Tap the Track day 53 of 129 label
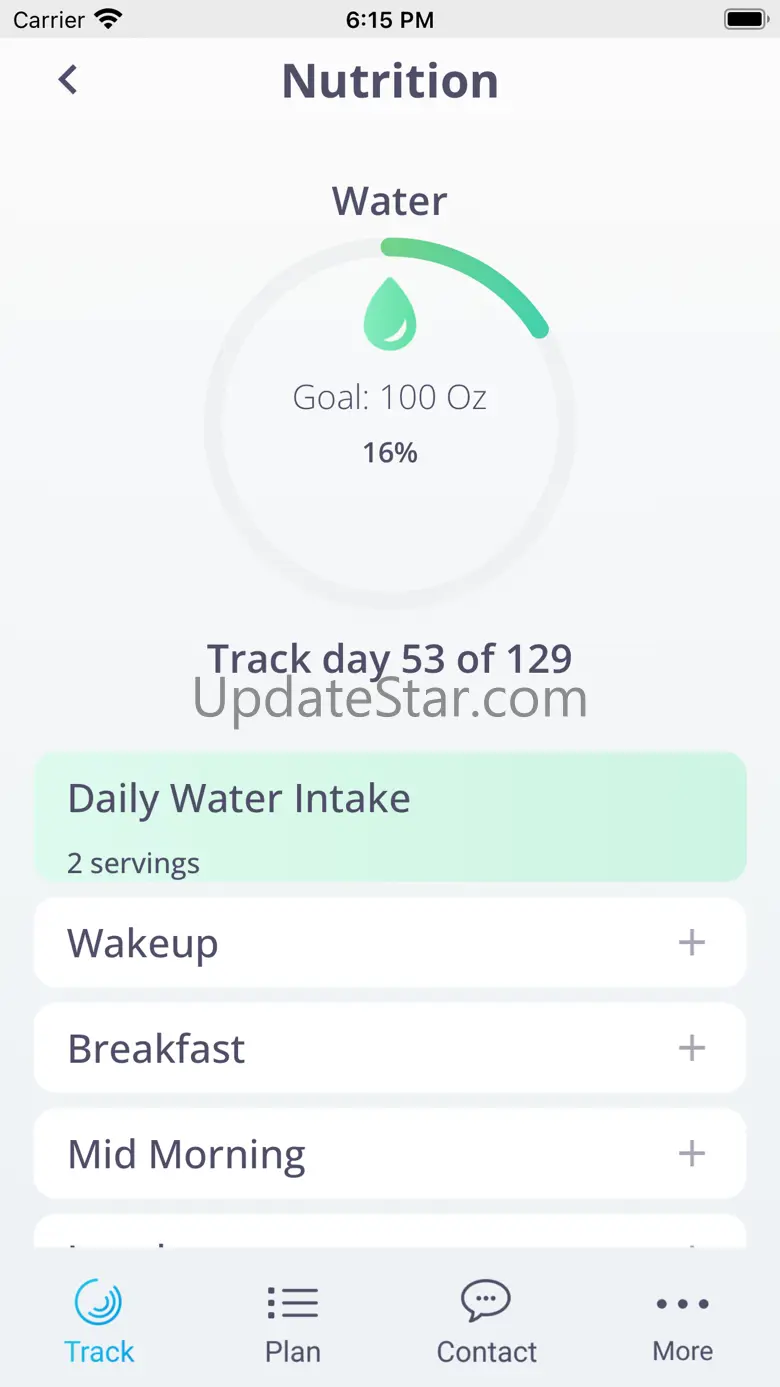Image resolution: width=780 pixels, height=1387 pixels. (390, 659)
